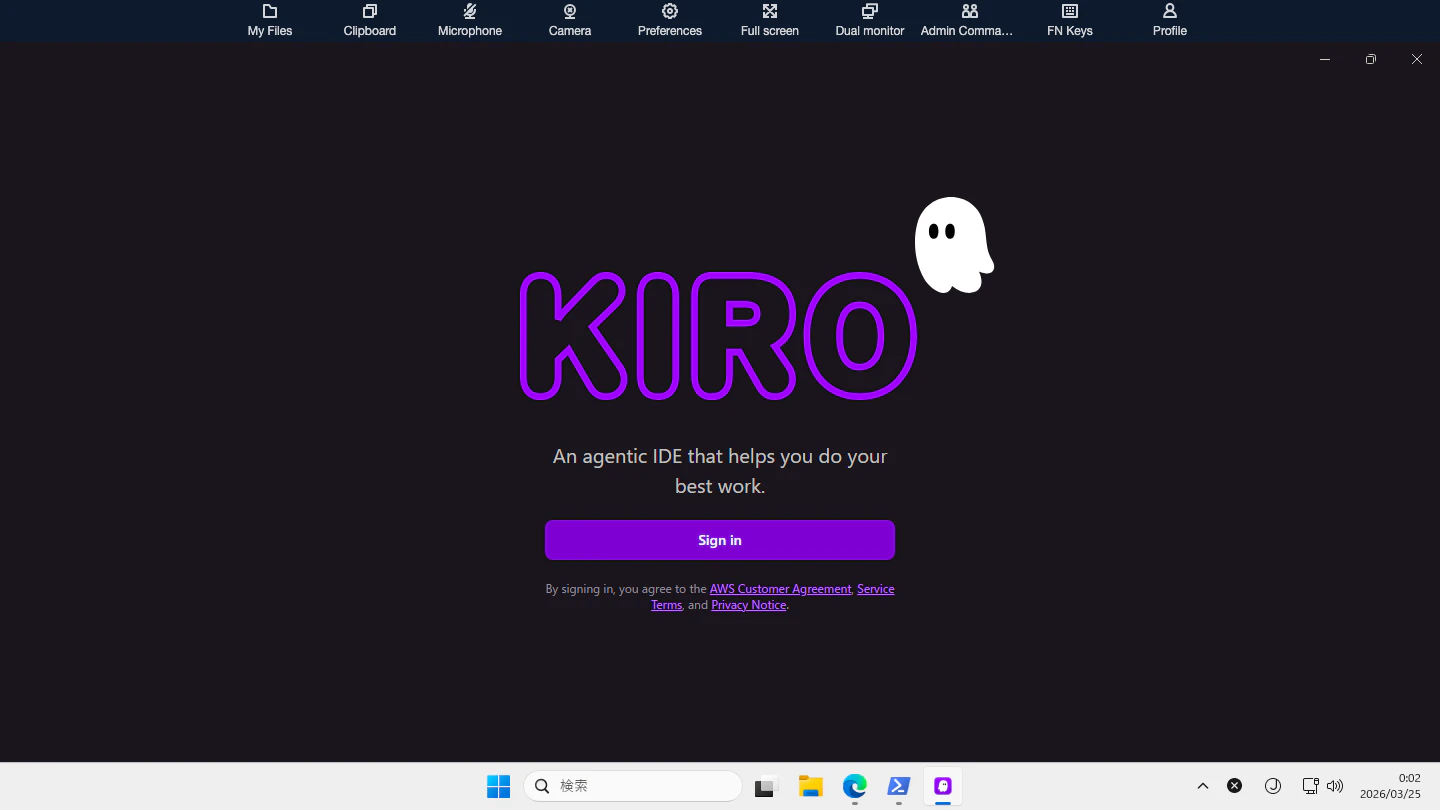Viewport: 1440px width, 810px height.
Task: Open the Privacy Notice link
Action: pyautogui.click(x=749, y=605)
